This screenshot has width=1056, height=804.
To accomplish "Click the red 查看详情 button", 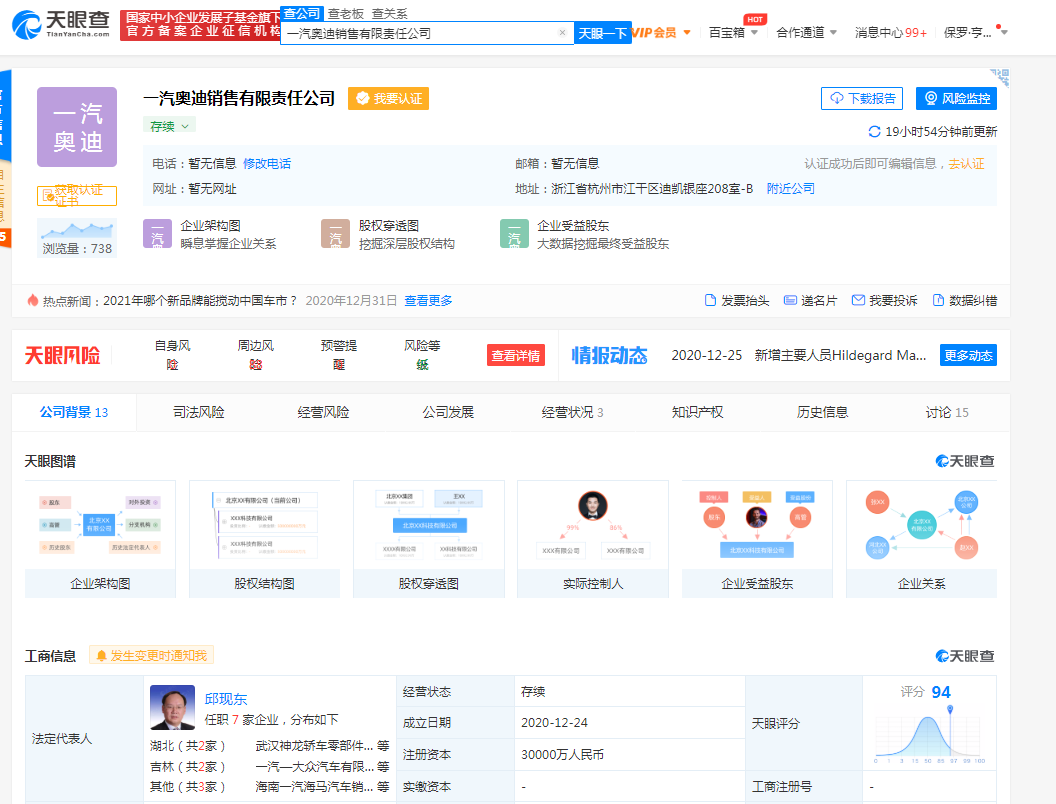I will (x=516, y=356).
